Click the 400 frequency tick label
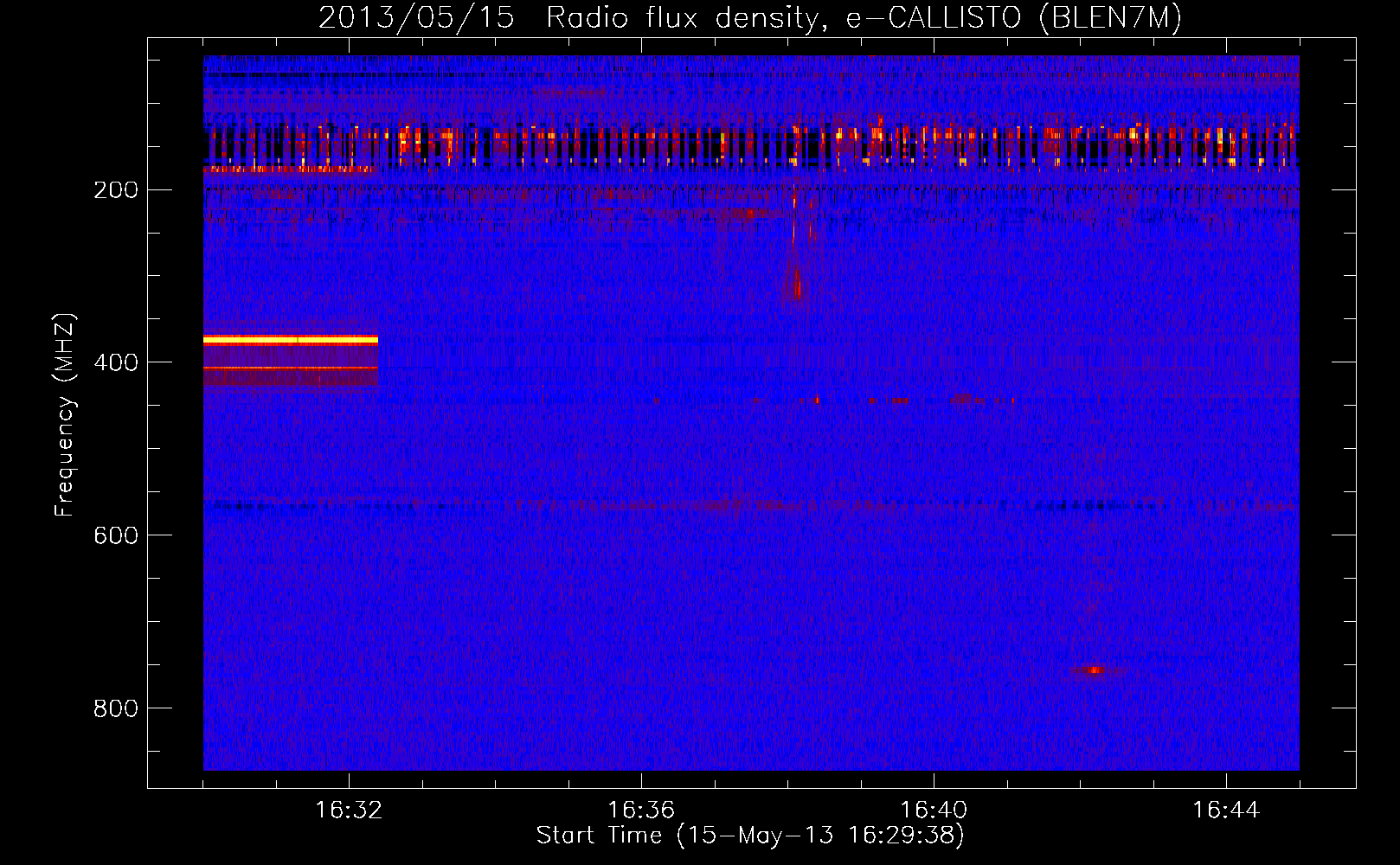Image resolution: width=1400 pixels, height=865 pixels. pyautogui.click(x=116, y=362)
